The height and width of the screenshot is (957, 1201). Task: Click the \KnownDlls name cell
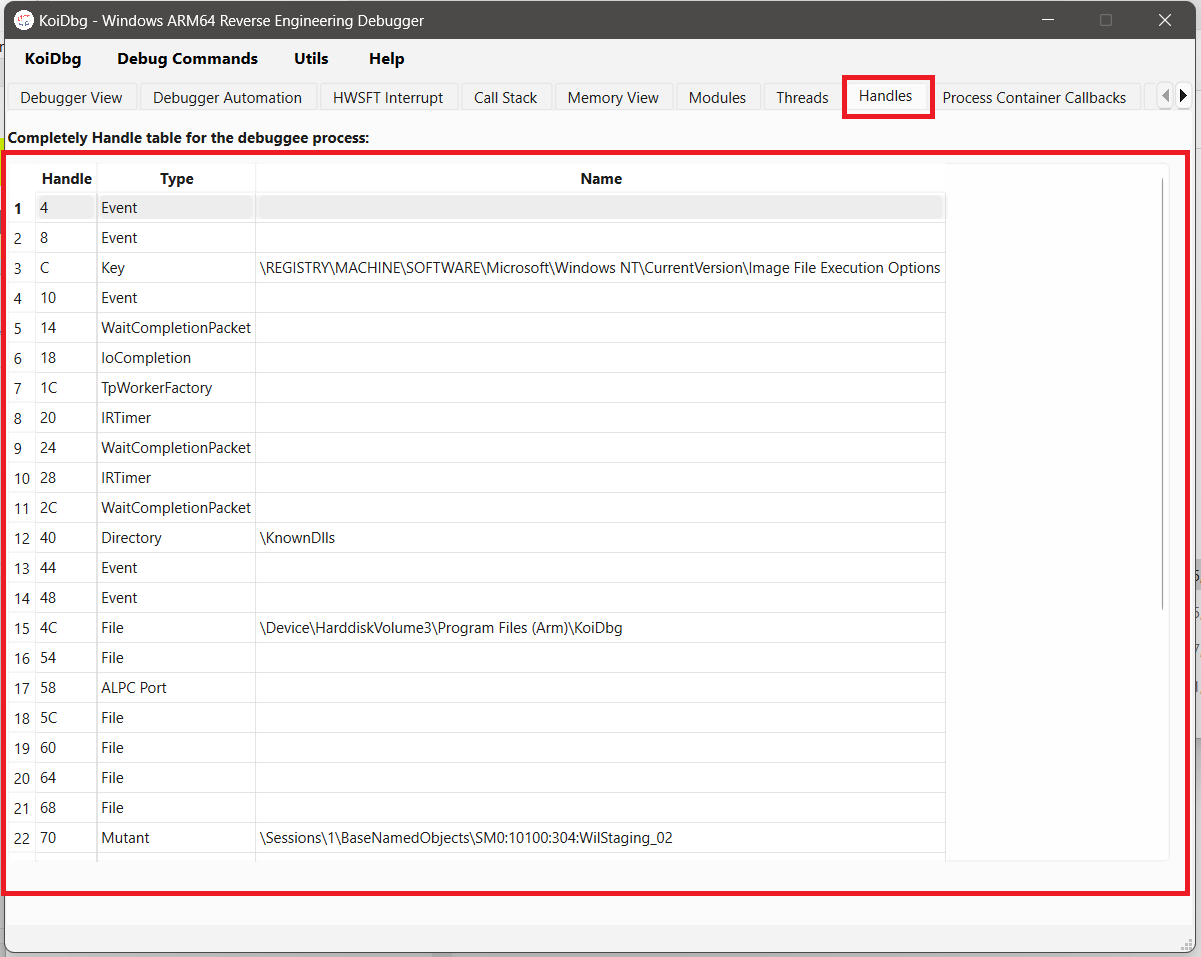[x=601, y=538]
